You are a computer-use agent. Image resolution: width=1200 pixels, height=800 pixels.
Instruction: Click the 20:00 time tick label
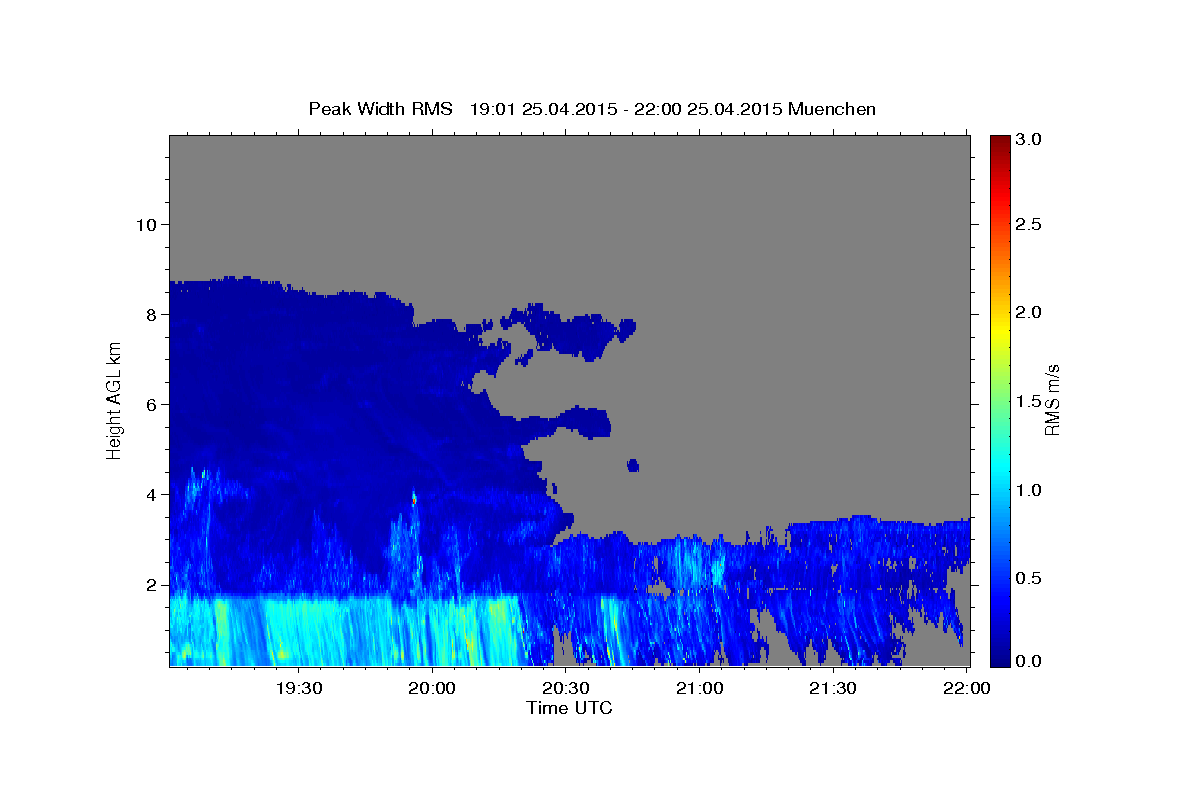[x=432, y=688]
